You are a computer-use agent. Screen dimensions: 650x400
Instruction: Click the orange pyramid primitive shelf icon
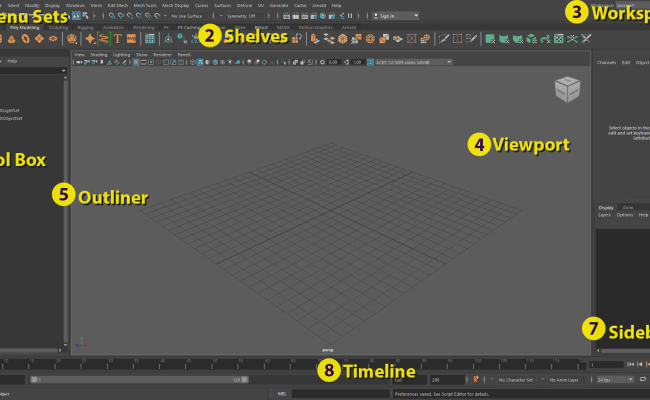[x=12, y=39]
